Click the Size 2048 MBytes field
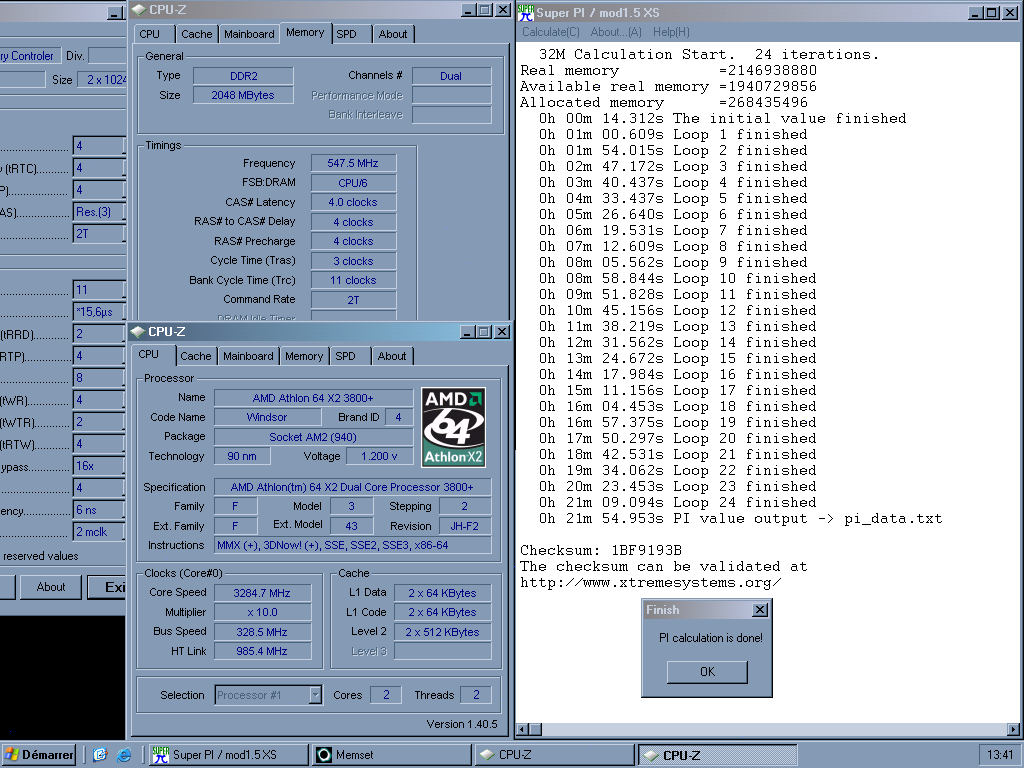 click(243, 95)
